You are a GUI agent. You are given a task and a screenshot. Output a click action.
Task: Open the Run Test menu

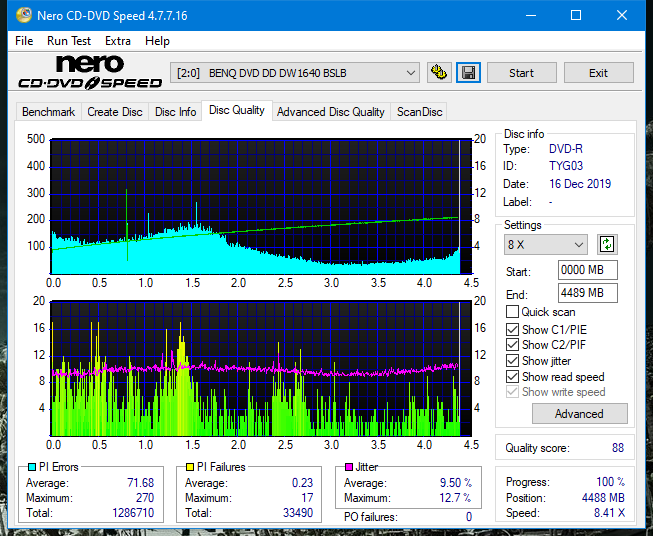pos(69,41)
